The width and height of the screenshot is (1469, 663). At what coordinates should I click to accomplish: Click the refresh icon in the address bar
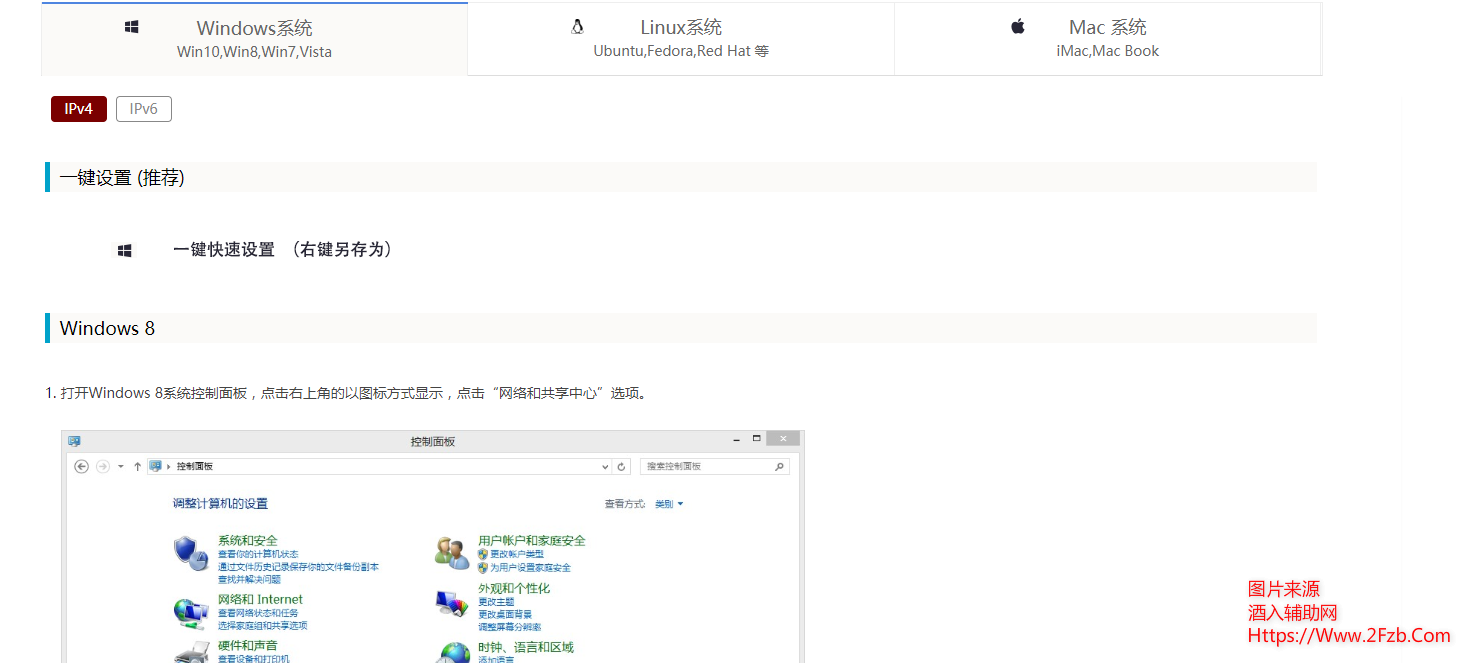[x=620, y=466]
